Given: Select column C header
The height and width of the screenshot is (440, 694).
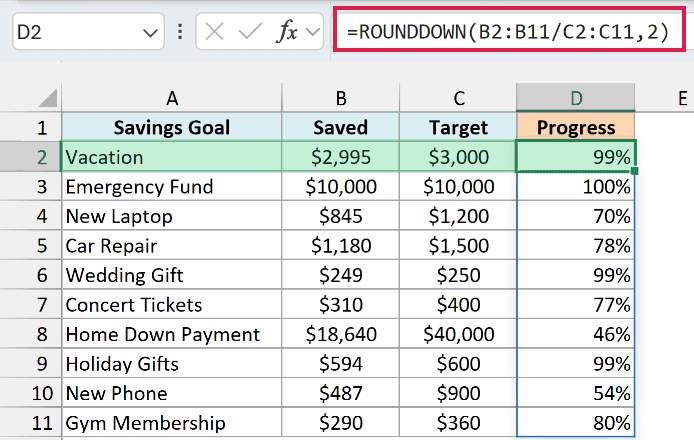Looking at the screenshot, I should pyautogui.click(x=458, y=98).
